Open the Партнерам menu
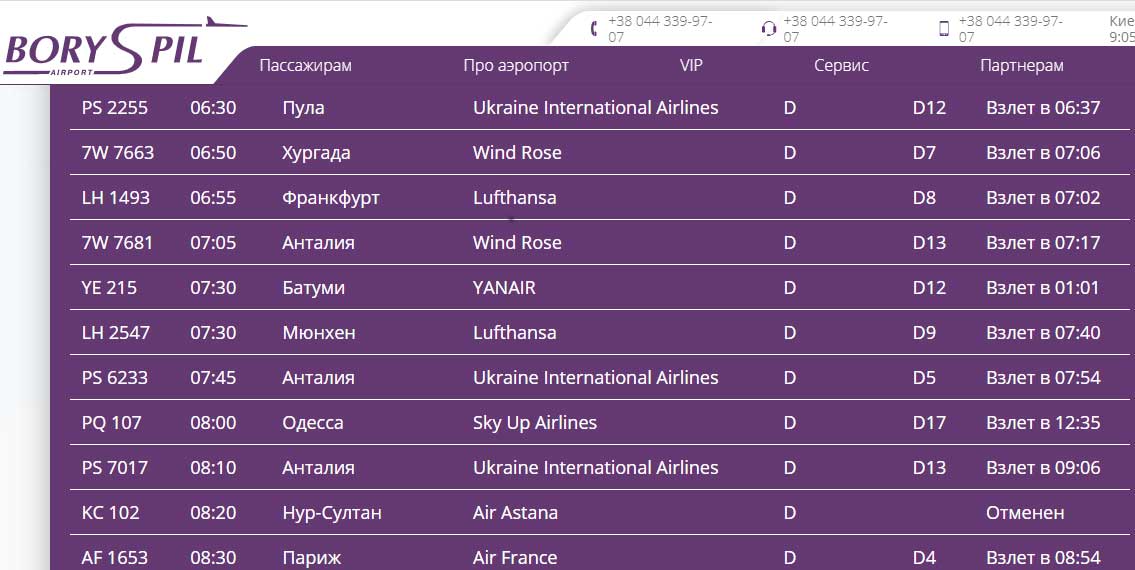 point(1021,65)
